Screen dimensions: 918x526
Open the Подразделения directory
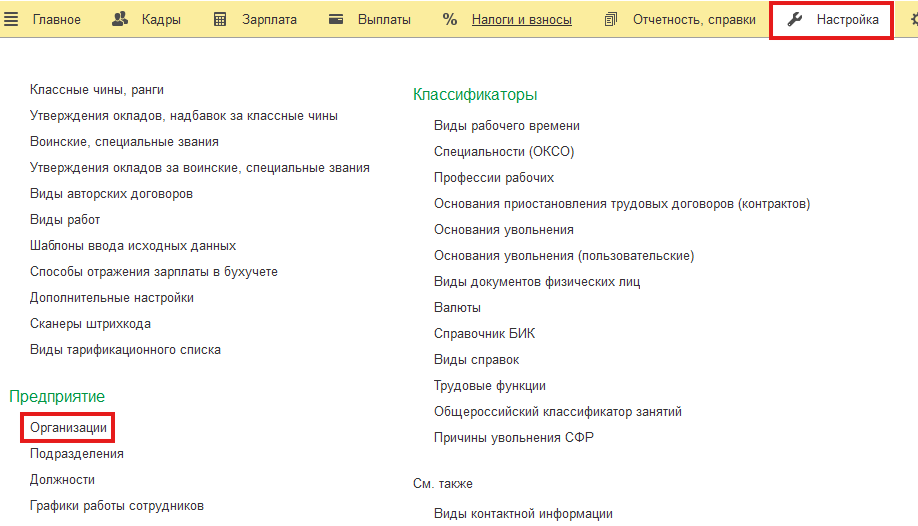pyautogui.click(x=77, y=453)
